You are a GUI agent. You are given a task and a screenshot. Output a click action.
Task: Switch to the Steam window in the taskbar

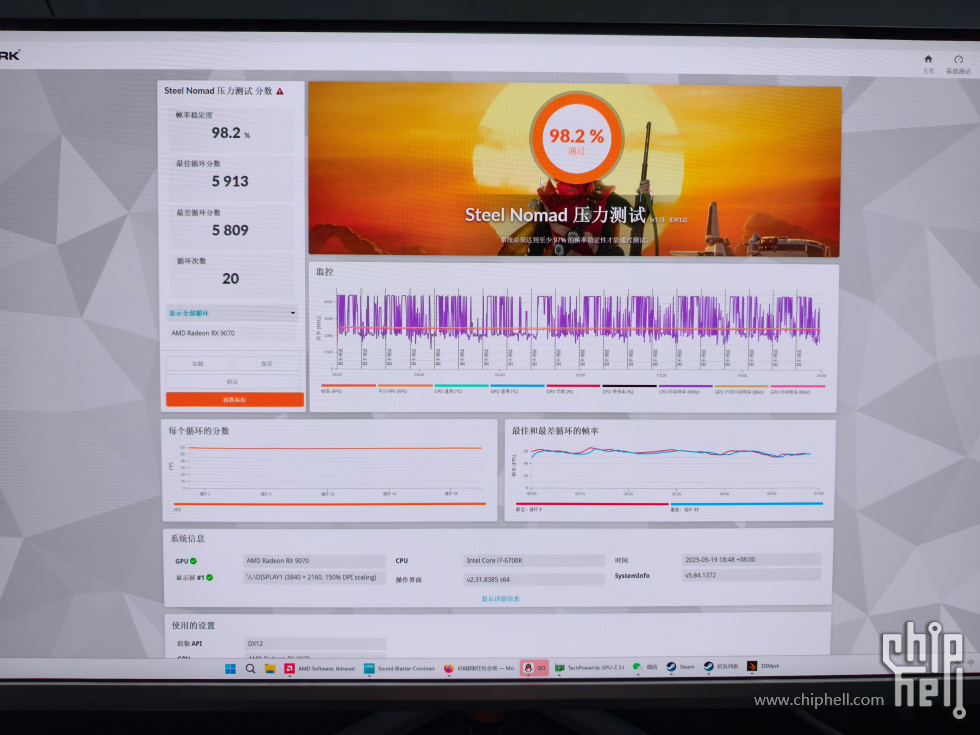tap(680, 667)
